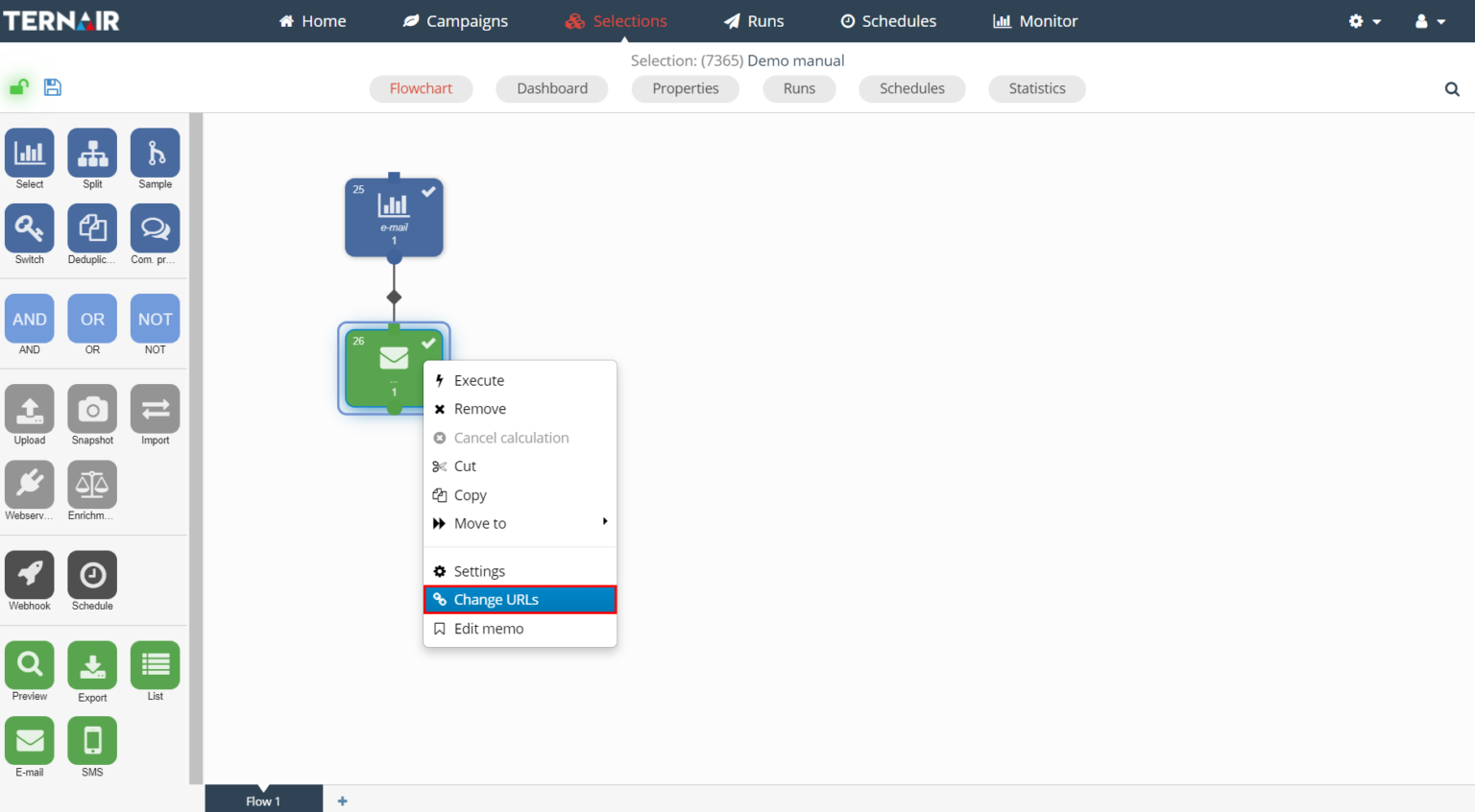1475x812 pixels.
Task: Add a new flow with the plus button
Action: [x=343, y=801]
